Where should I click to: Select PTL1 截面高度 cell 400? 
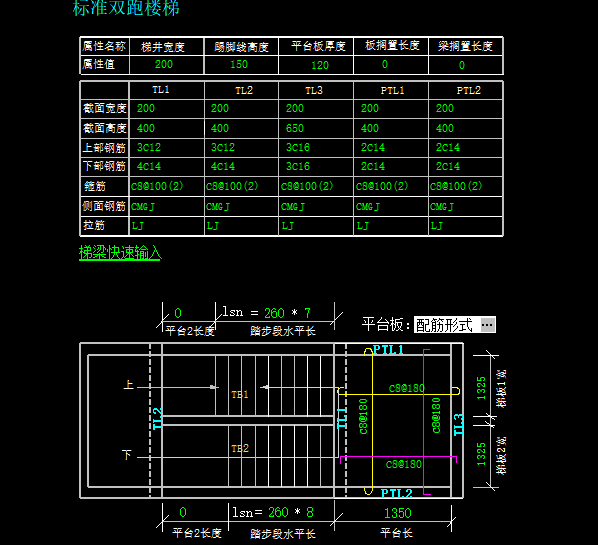pyautogui.click(x=370, y=128)
